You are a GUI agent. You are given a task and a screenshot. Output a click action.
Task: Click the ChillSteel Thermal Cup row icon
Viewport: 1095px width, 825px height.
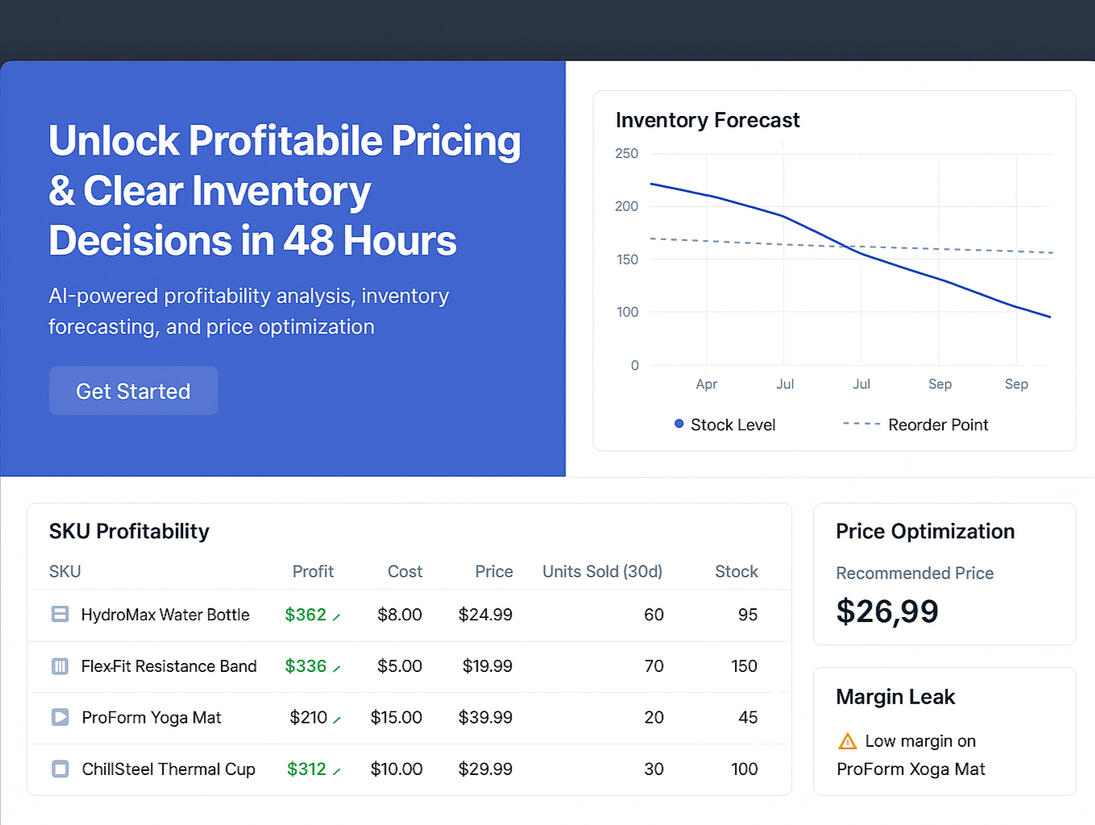(x=60, y=769)
